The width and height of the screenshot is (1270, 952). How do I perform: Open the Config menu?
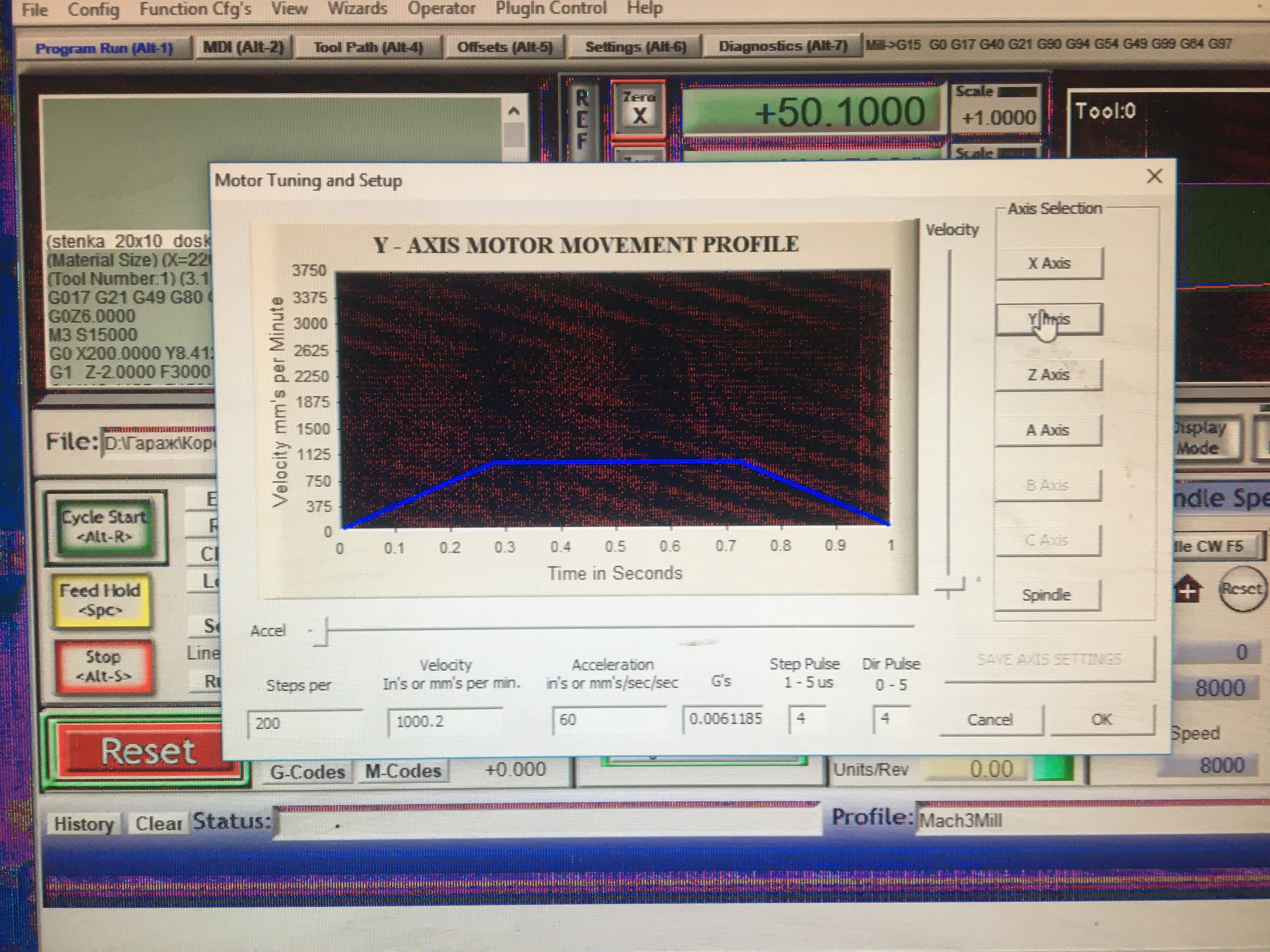pos(94,10)
